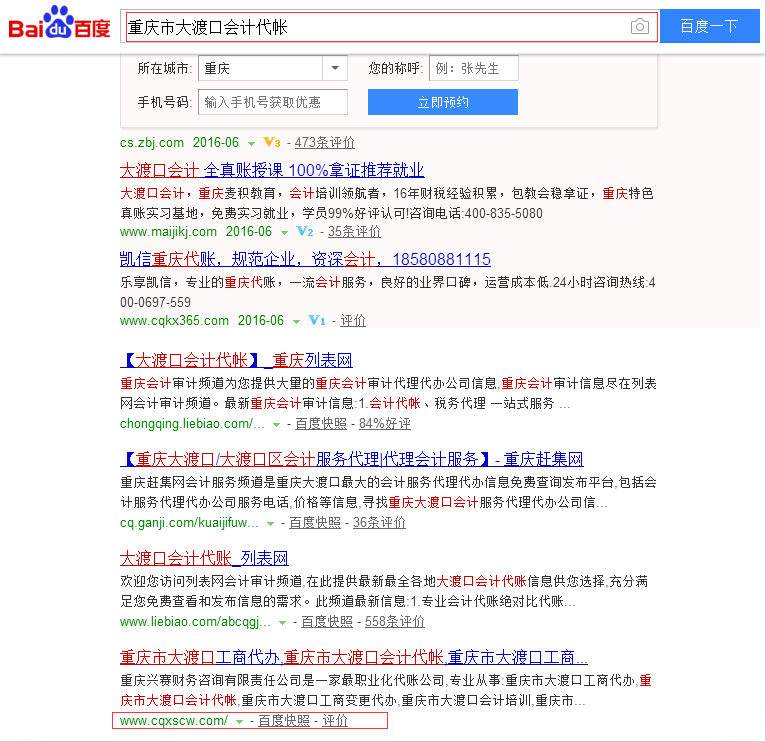Click the Baidu logo
Screen dimensions: 766x742
point(60,25)
